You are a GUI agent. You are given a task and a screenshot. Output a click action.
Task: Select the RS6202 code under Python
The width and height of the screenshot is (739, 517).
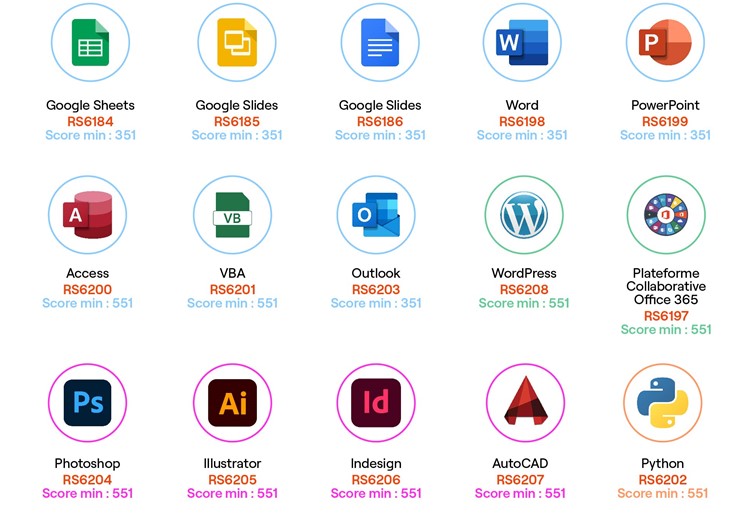tap(663, 479)
